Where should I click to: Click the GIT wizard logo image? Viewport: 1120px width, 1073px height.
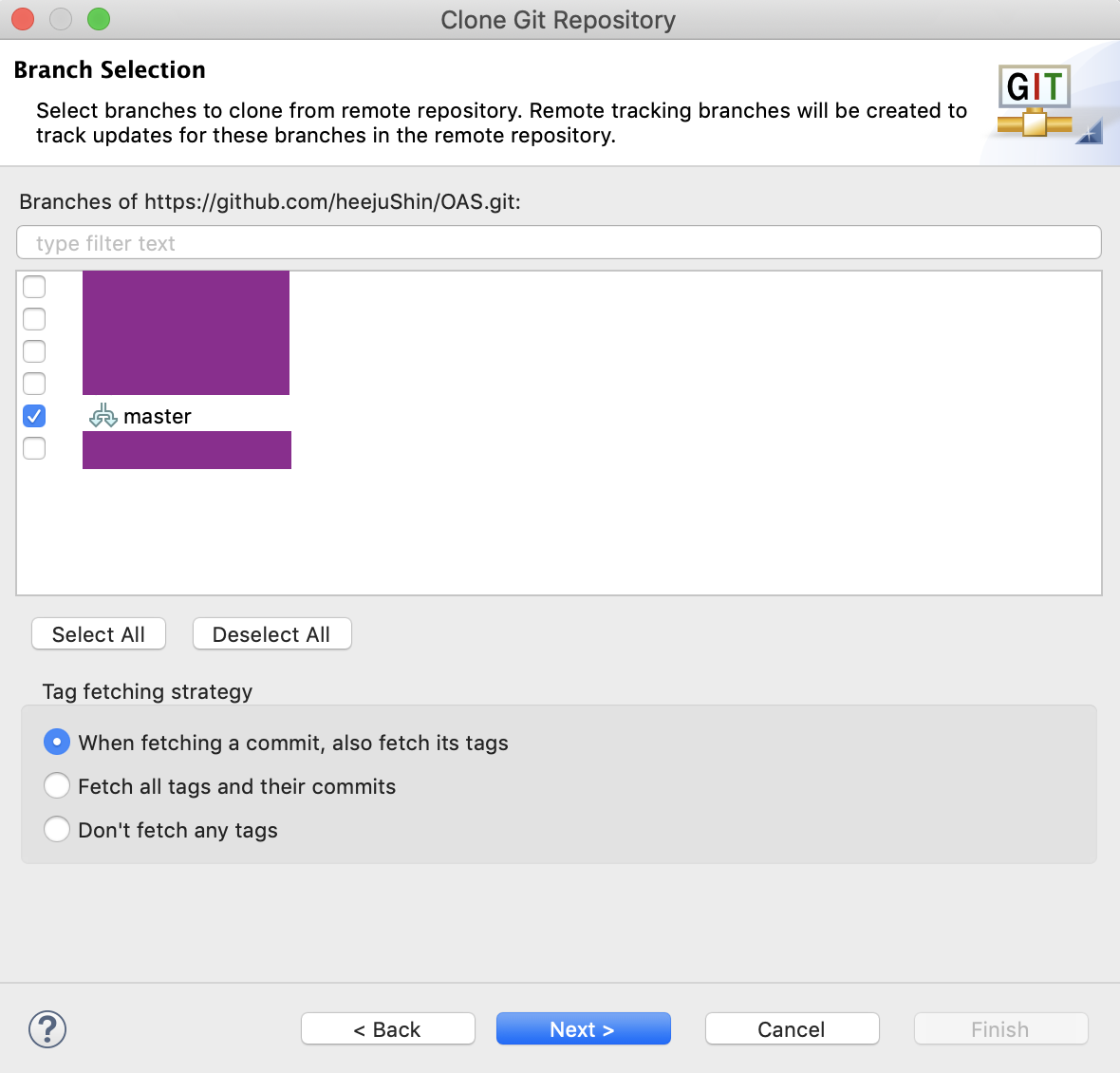(1036, 103)
